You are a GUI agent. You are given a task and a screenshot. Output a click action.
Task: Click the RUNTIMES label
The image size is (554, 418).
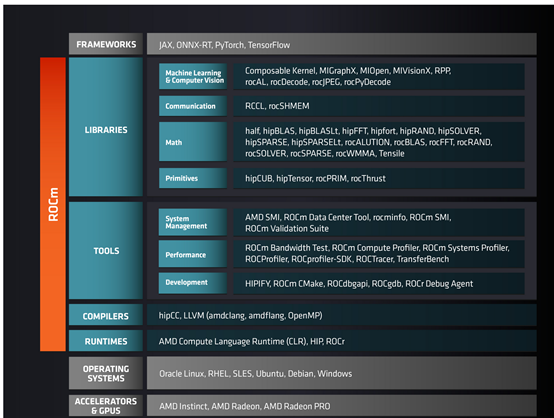[106, 341]
